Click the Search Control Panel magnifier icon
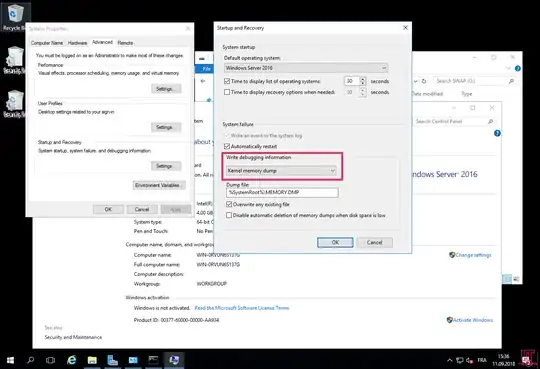This screenshot has width=540, height=369. pyautogui.click(x=490, y=122)
